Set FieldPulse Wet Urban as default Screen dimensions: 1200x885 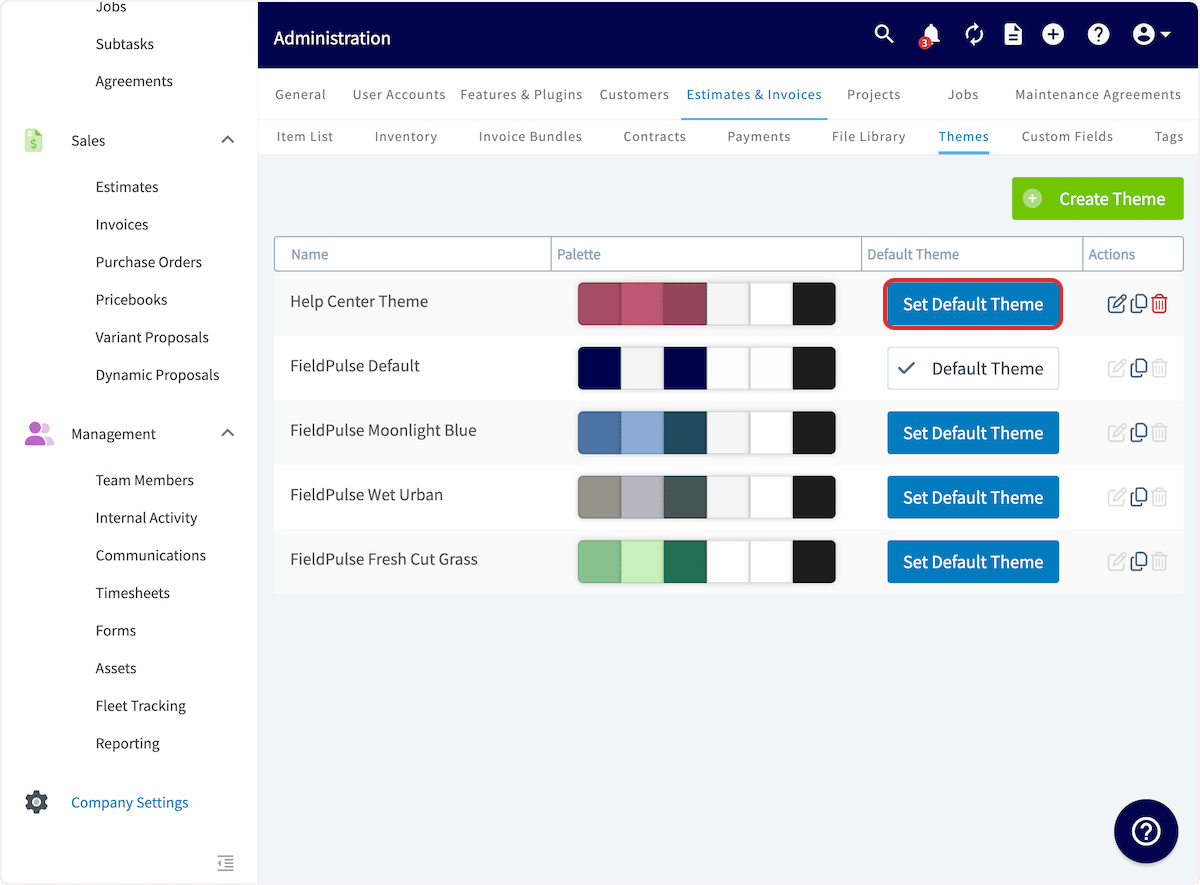(x=973, y=497)
